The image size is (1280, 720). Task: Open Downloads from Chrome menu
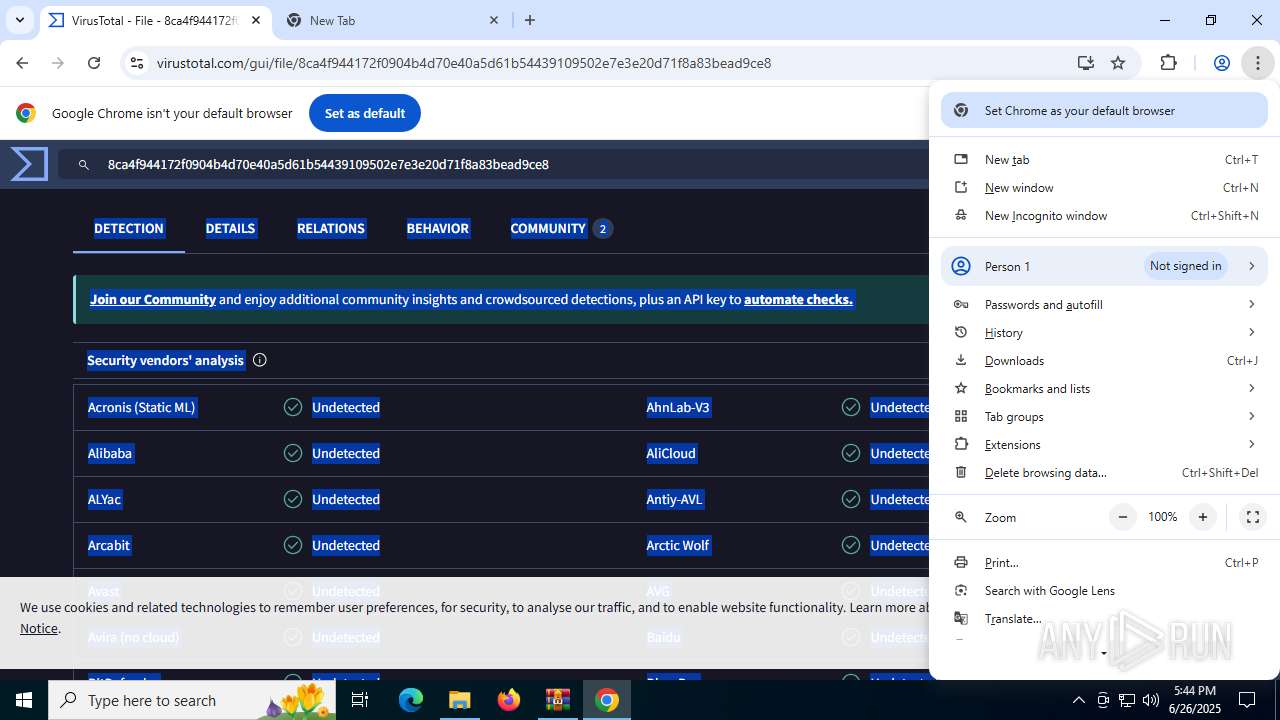[x=1104, y=361]
